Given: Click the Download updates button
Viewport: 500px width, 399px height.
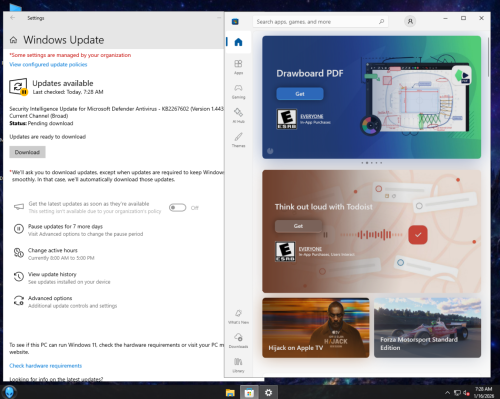Looking at the screenshot, I should pyautogui.click(x=27, y=152).
